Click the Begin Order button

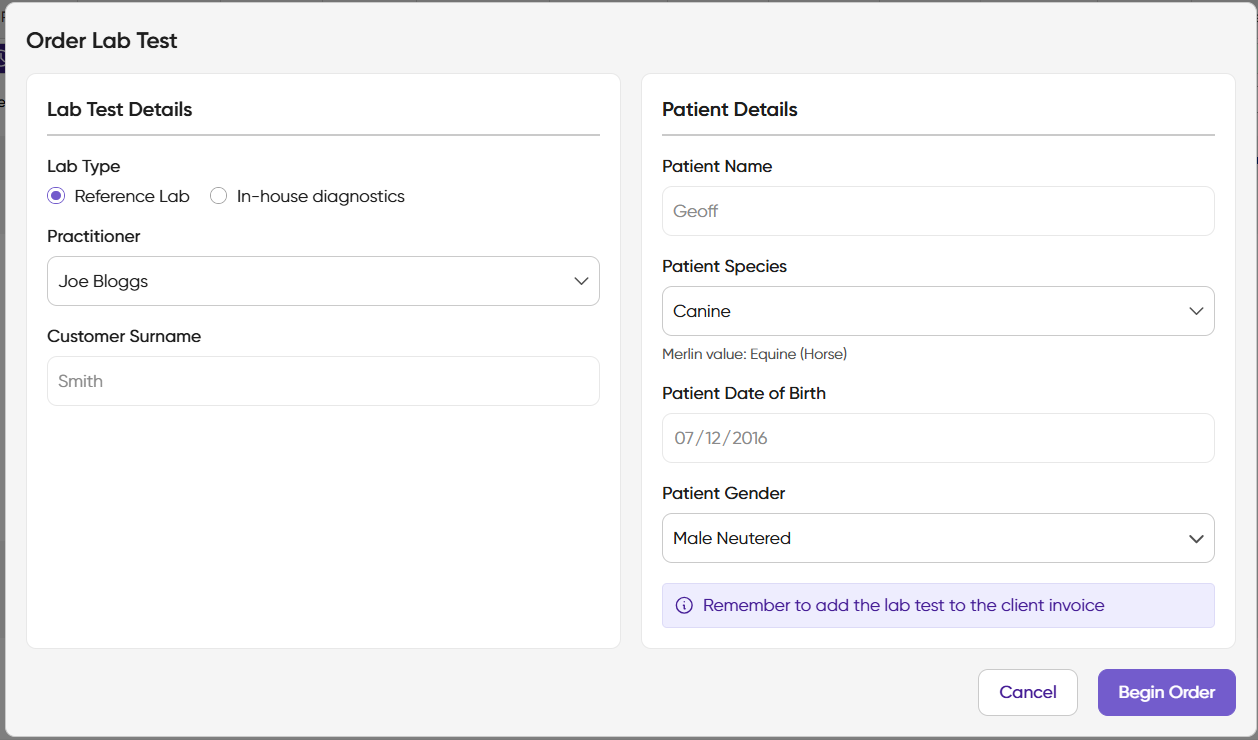pyautogui.click(x=1166, y=692)
